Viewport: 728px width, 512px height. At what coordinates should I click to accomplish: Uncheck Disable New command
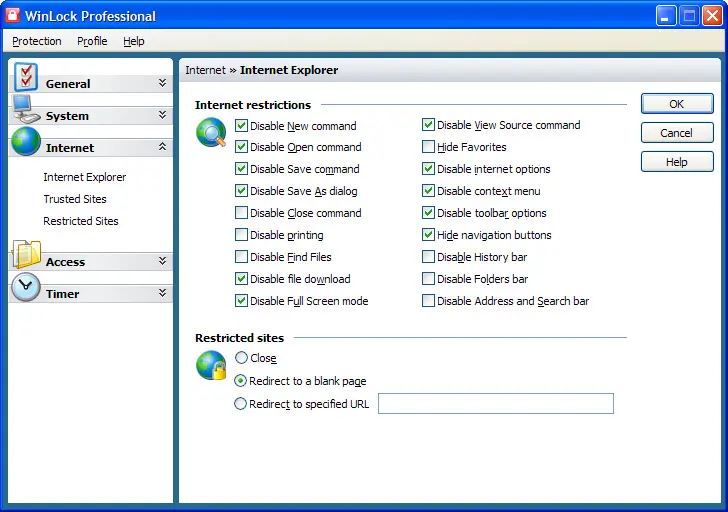tap(241, 125)
